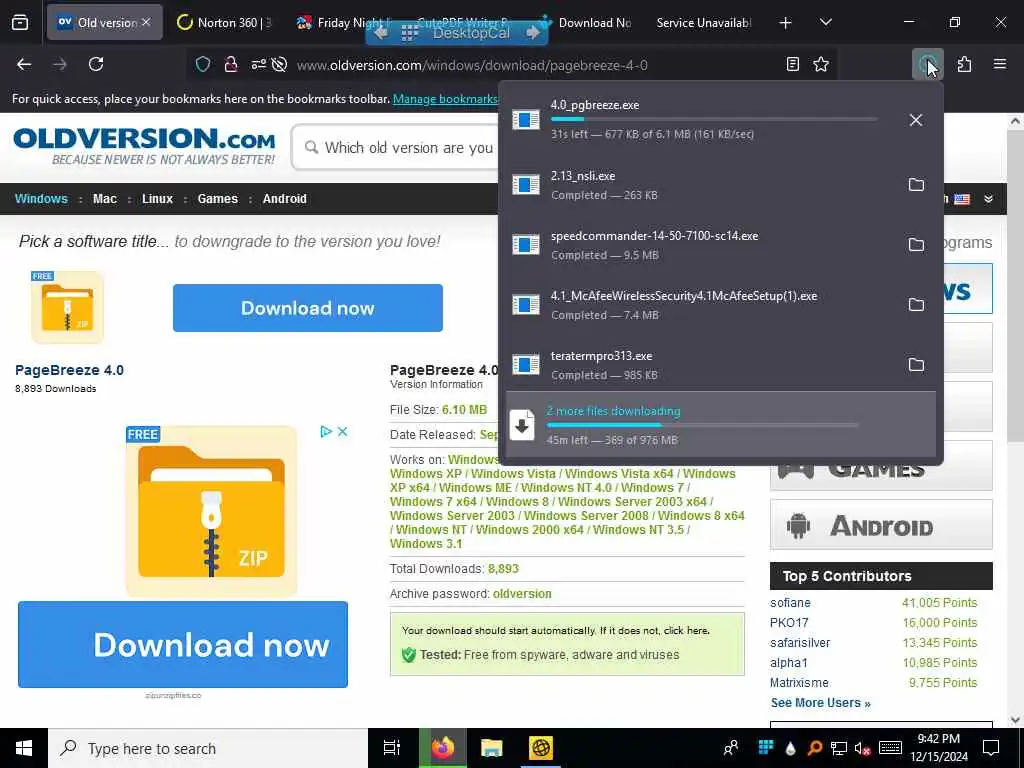Go back using the browser back arrow

tap(24, 64)
